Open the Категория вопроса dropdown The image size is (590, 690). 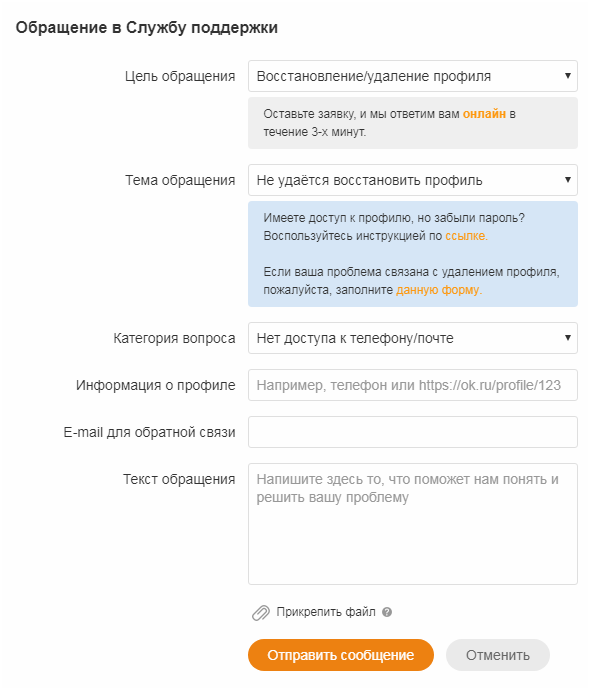(413, 338)
